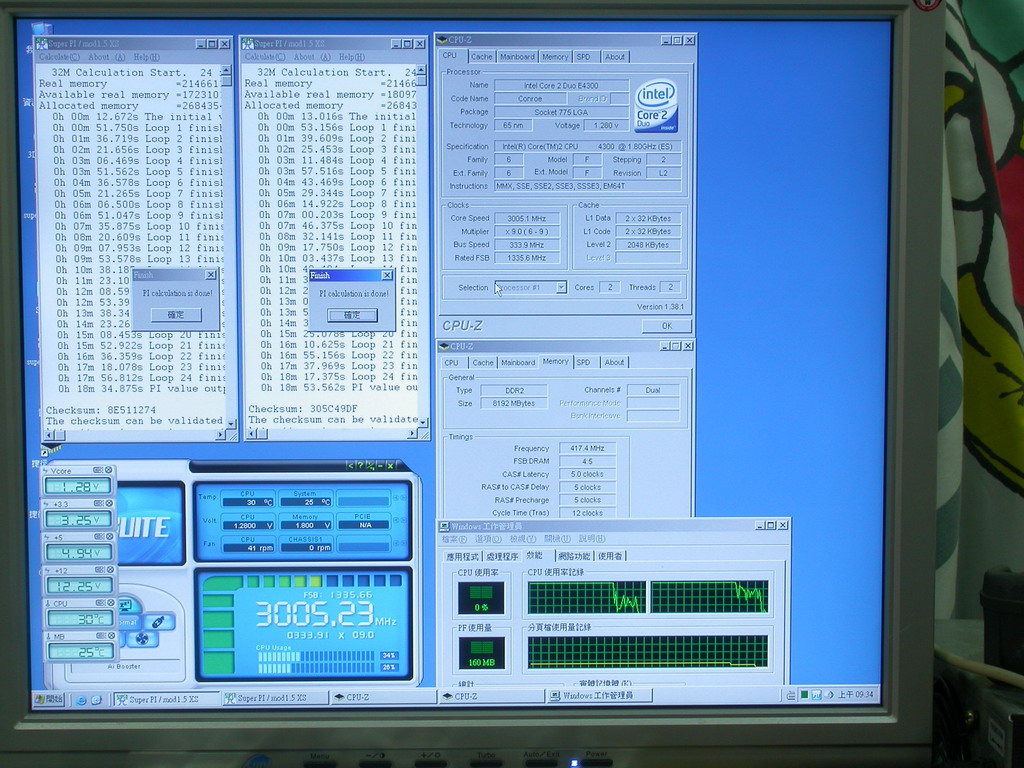Open settings icon of MB temperature panel
Viewport: 1024px width, 768px height.
click(101, 635)
